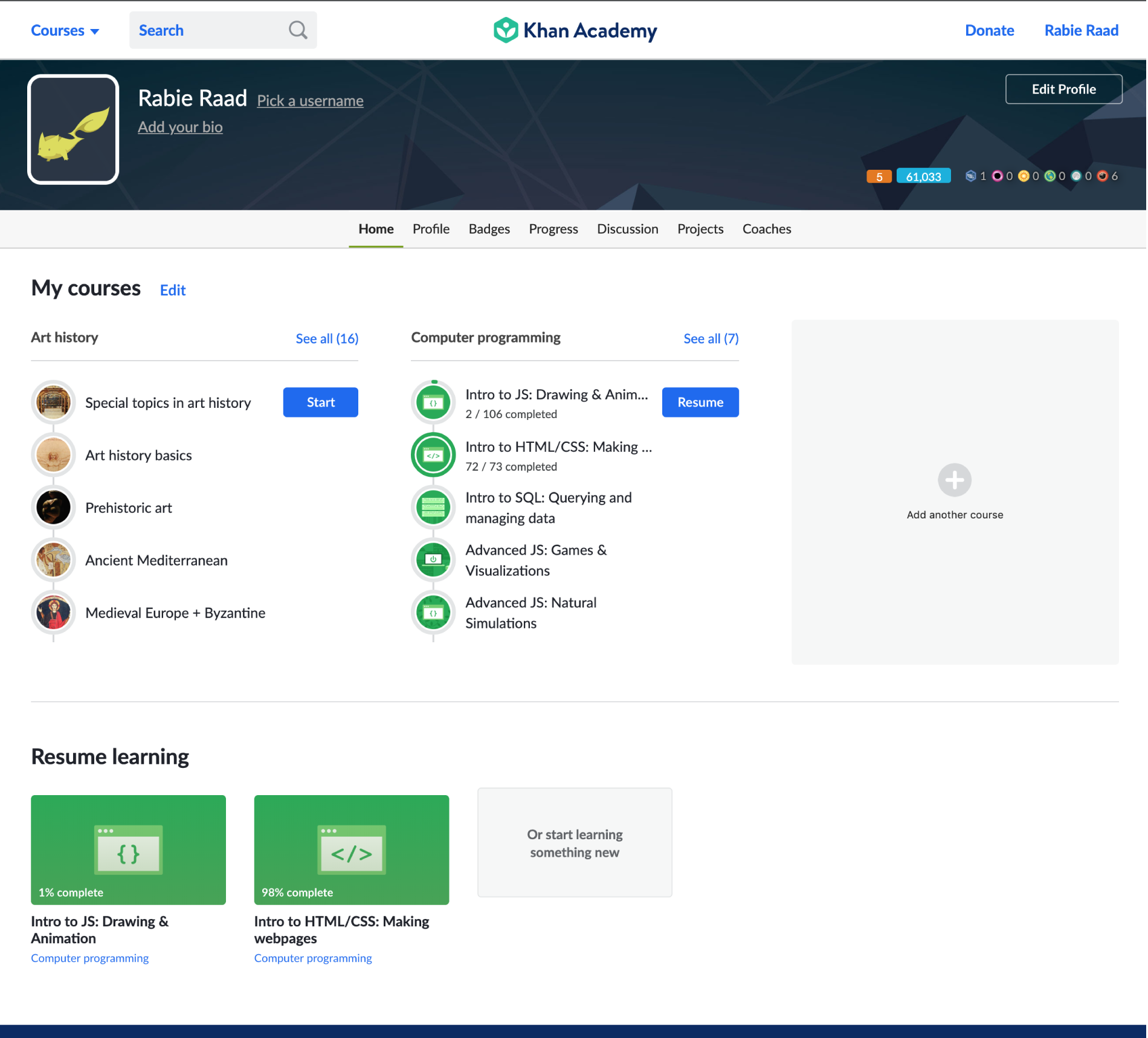Screen dimensions: 1148x1038
Task: Click See all (16) for Art history
Action: (327, 338)
